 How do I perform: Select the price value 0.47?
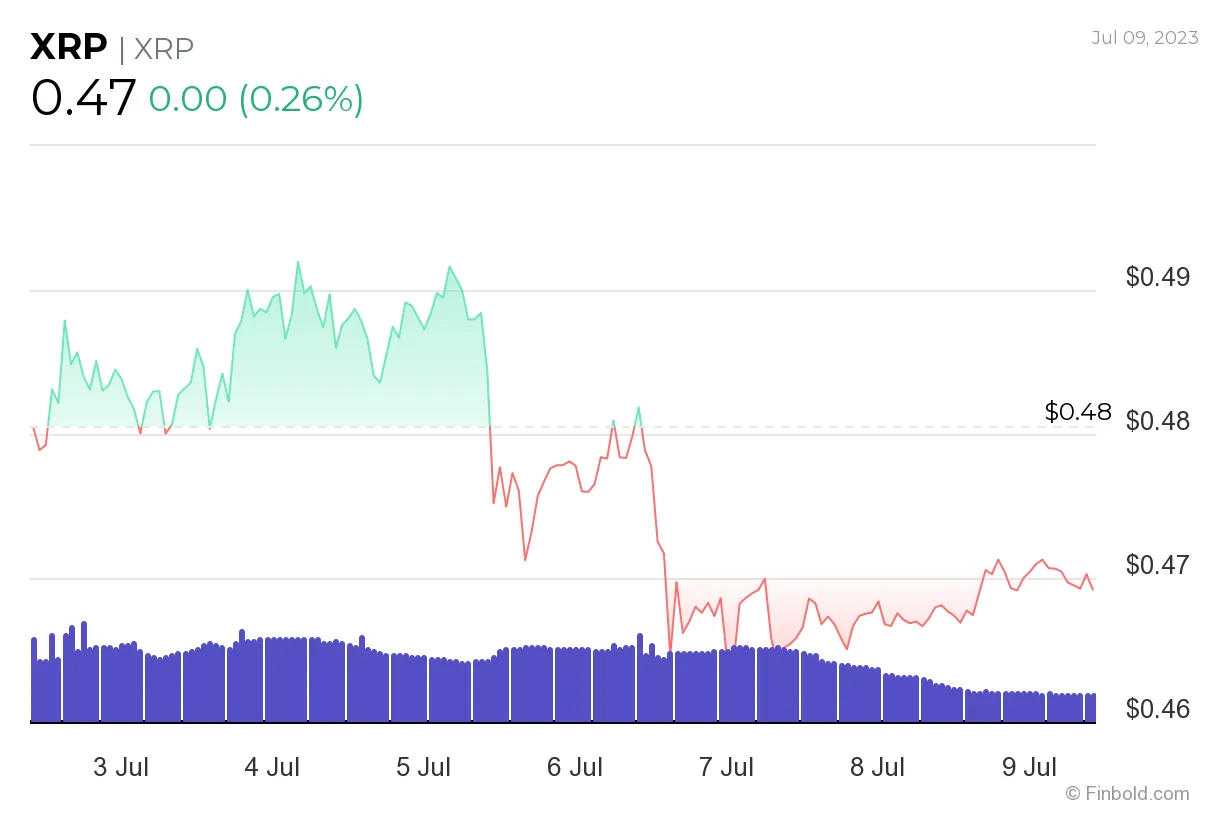pyautogui.click(x=84, y=98)
